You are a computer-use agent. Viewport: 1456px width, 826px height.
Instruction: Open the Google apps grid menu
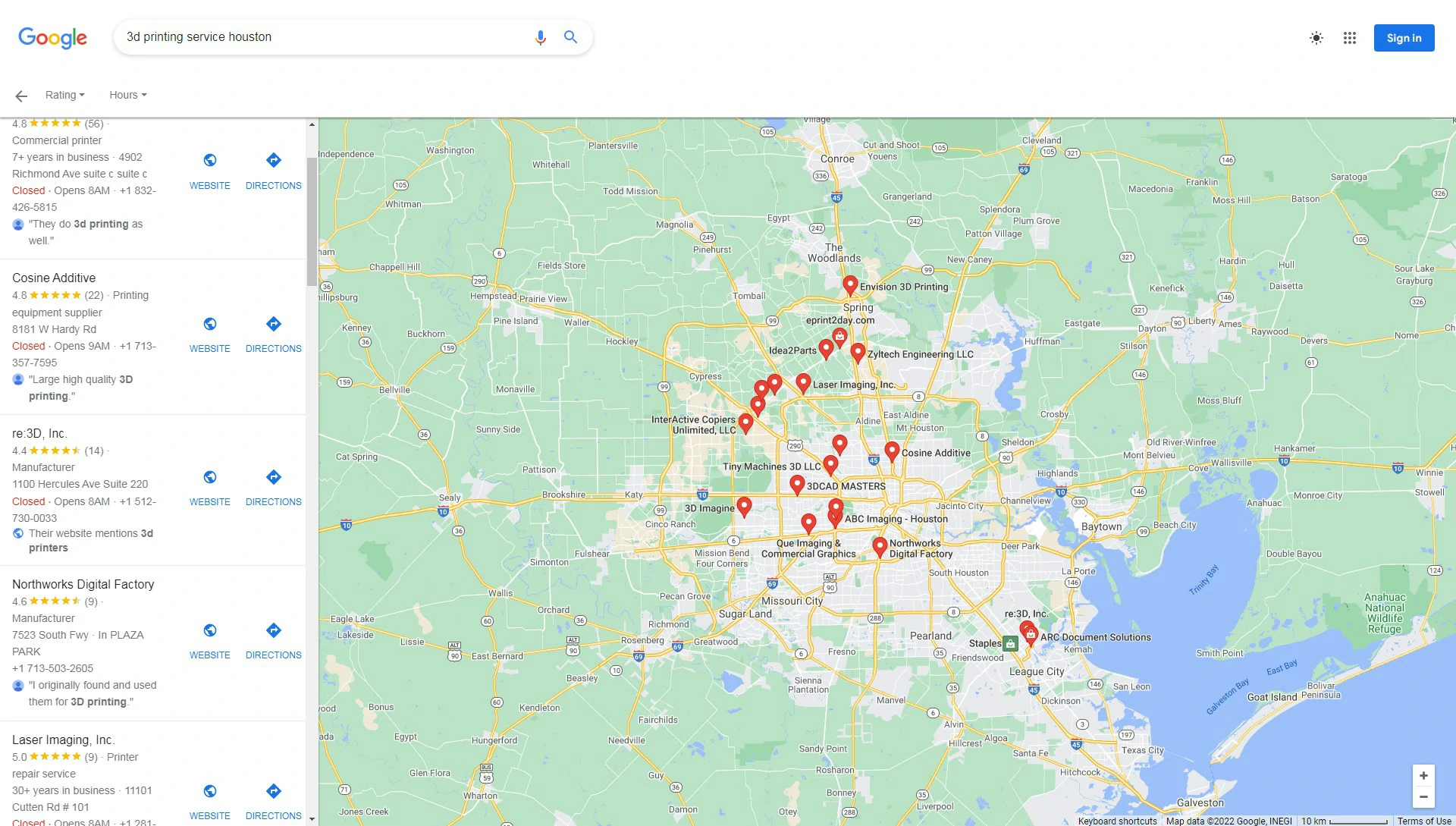(1351, 37)
